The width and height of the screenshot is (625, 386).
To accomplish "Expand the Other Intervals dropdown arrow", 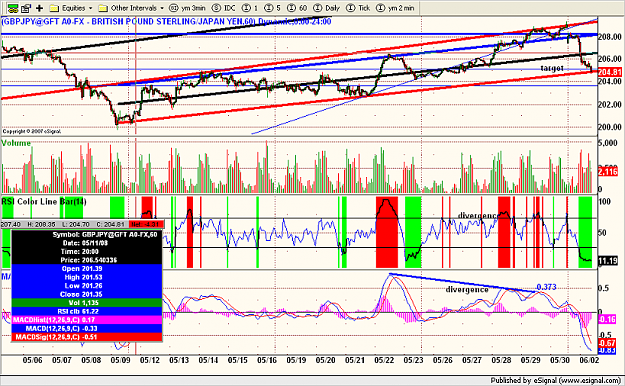I will [162, 8].
